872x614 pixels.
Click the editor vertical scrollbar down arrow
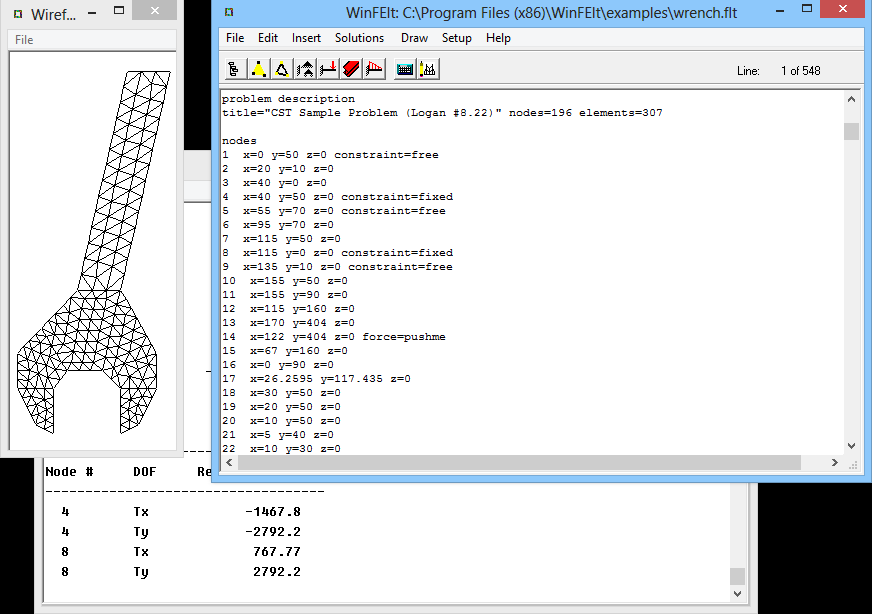coord(851,447)
